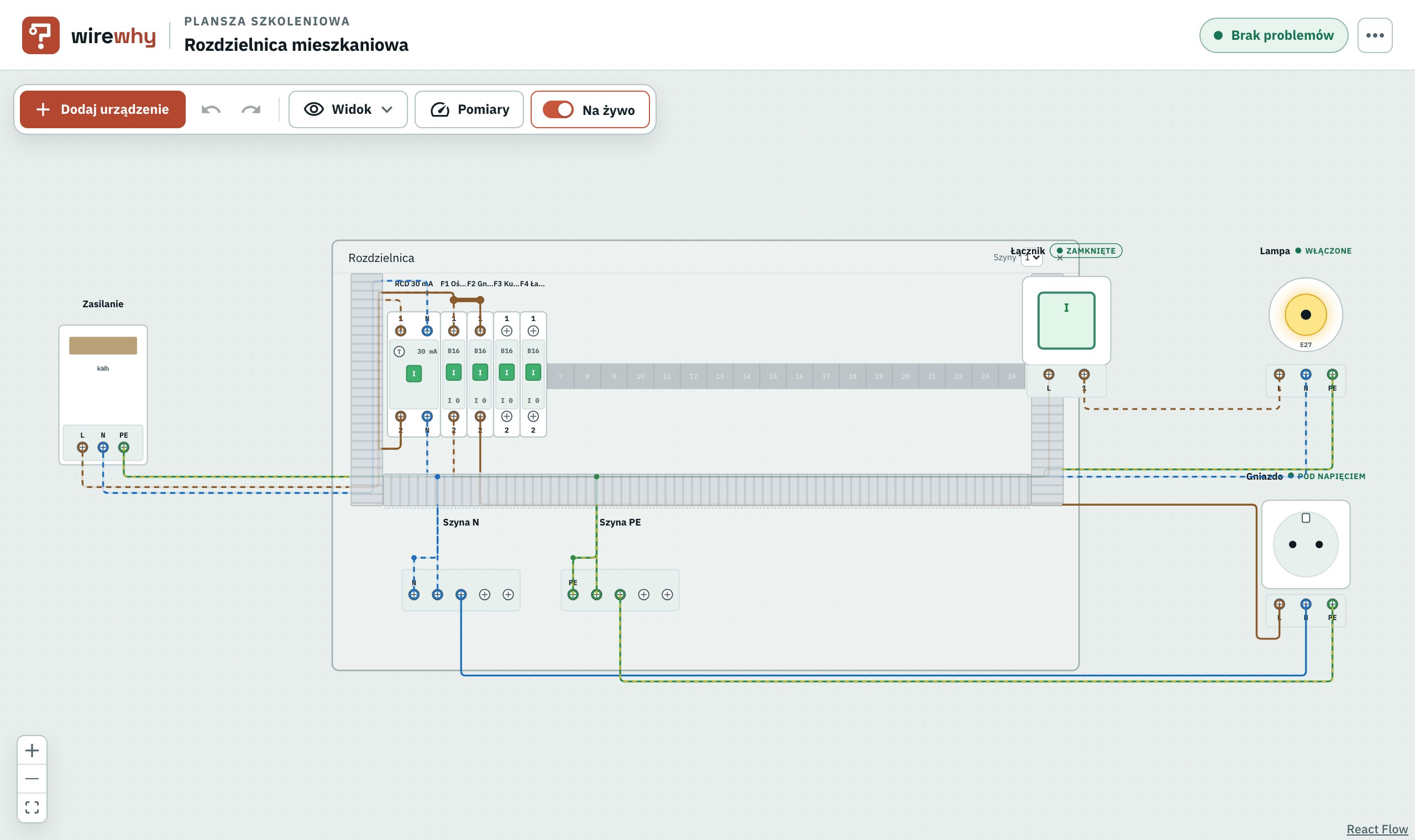Viewport: 1415px width, 840px height.
Task: Click the Lampa E27 bulb
Action: [x=1306, y=314]
